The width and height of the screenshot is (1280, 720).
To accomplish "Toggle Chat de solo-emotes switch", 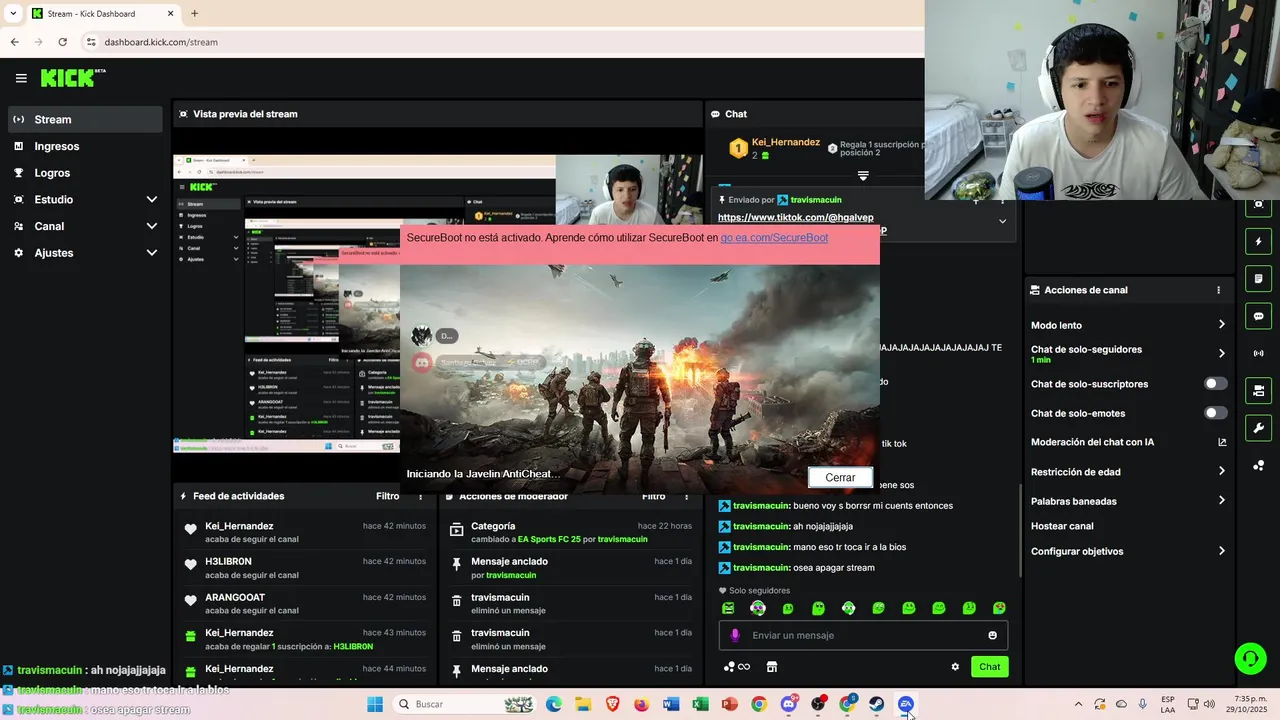I will coord(1215,413).
